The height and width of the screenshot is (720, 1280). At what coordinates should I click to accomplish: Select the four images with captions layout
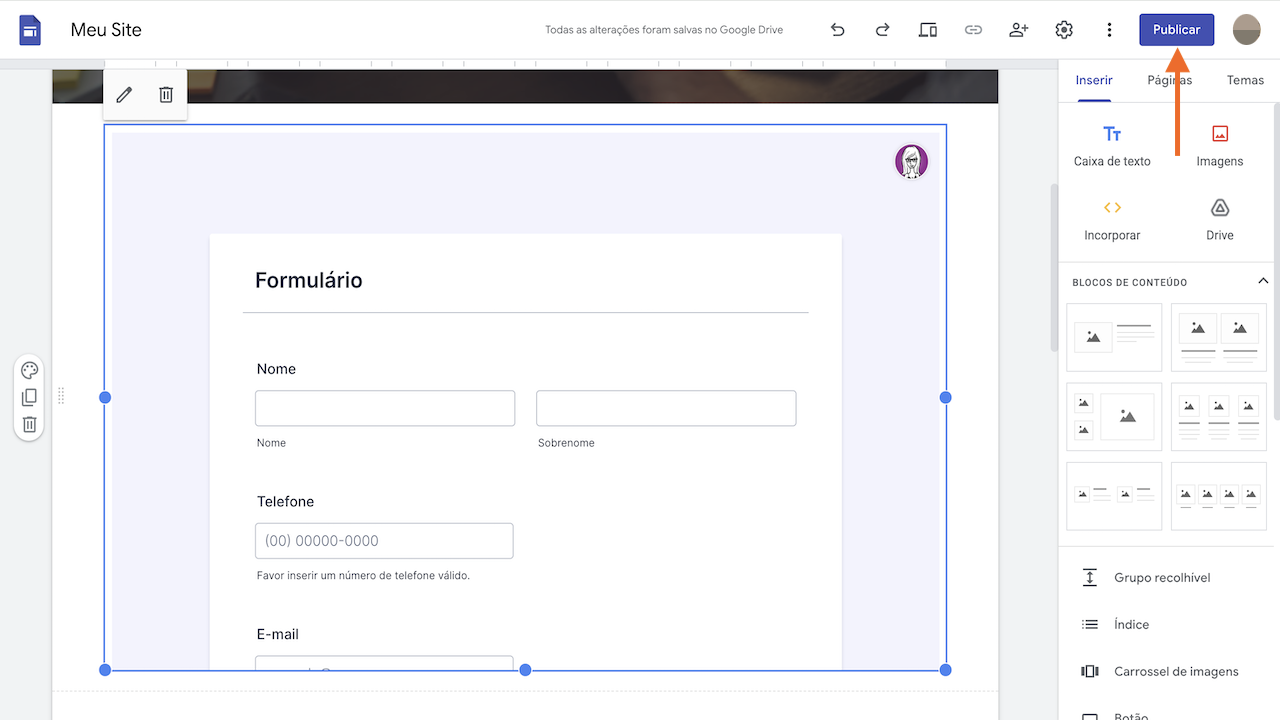tap(1218, 496)
